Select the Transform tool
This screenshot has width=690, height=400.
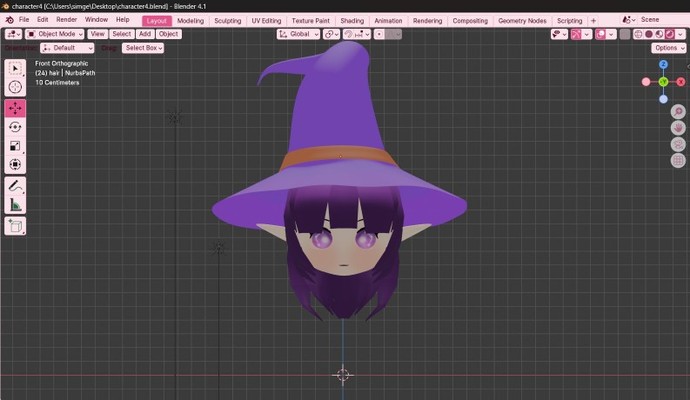(x=15, y=164)
